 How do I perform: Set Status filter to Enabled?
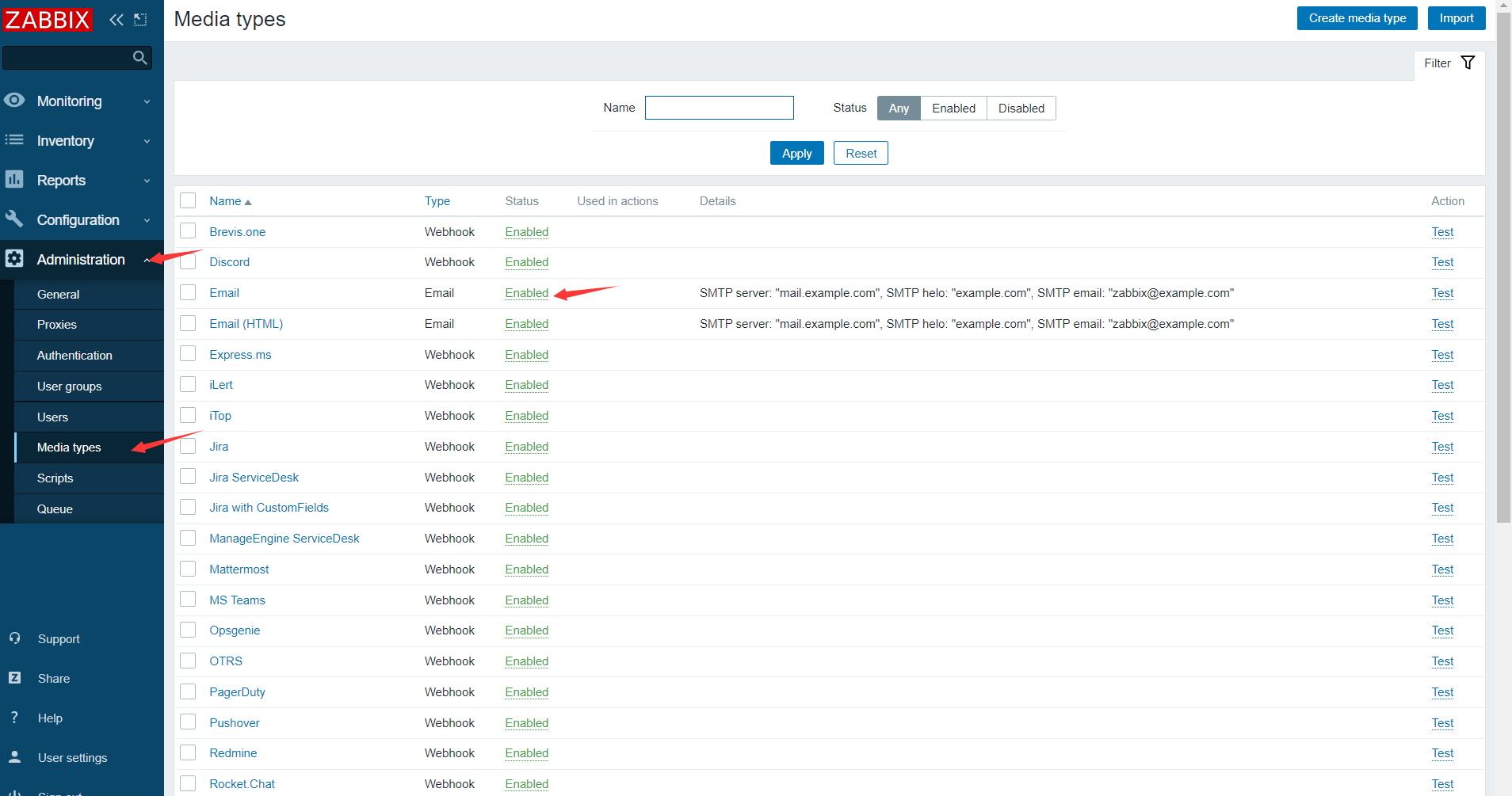point(953,108)
